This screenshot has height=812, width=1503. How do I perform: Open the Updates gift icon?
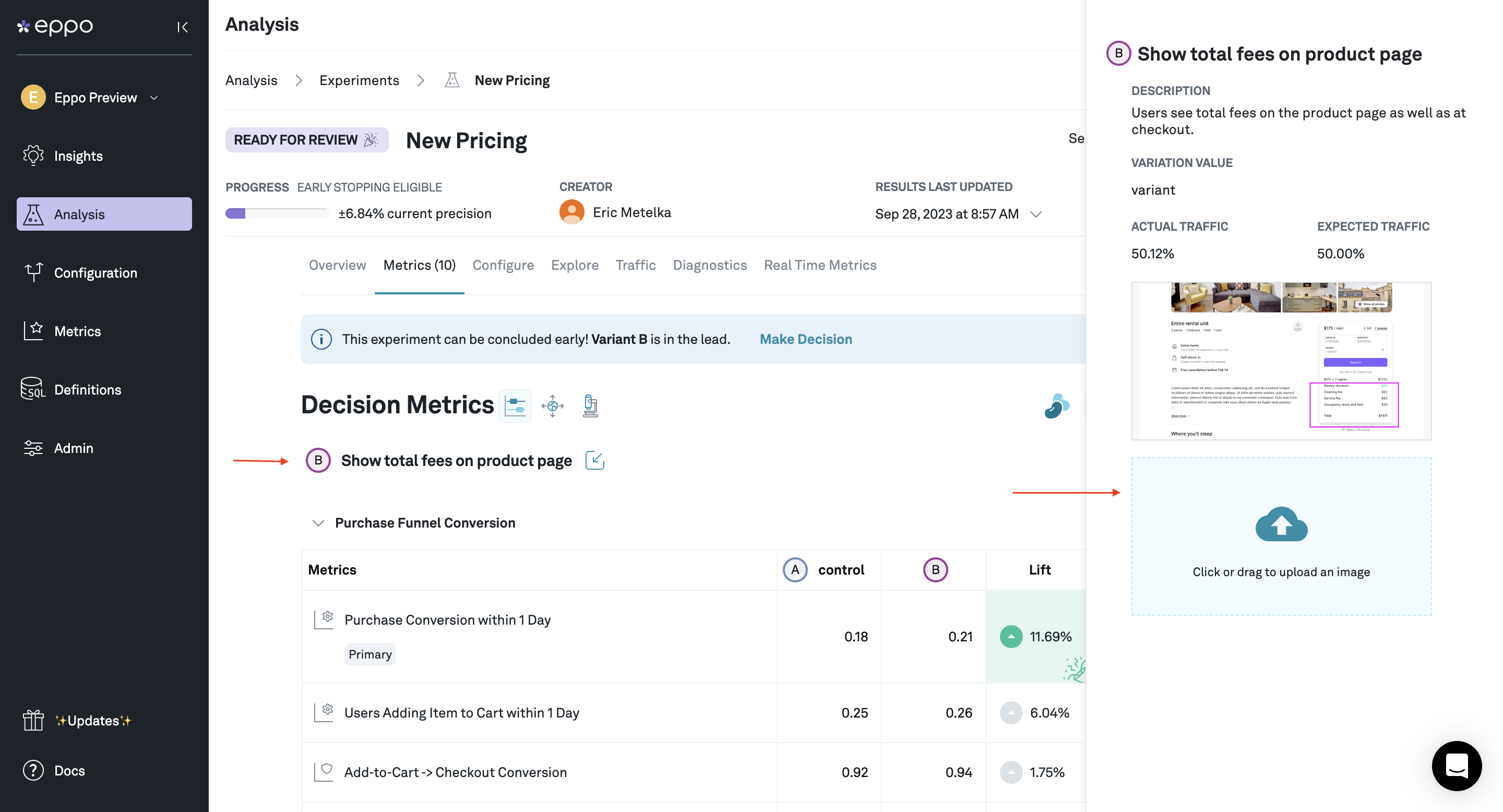coord(33,721)
